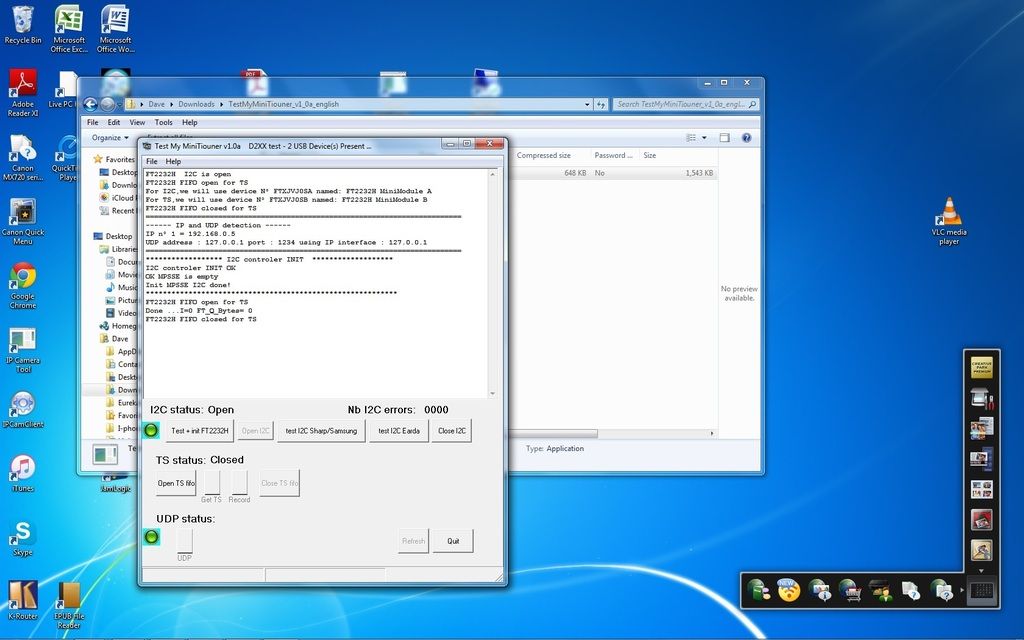Select the Google Chrome desktop icon

pos(23,285)
